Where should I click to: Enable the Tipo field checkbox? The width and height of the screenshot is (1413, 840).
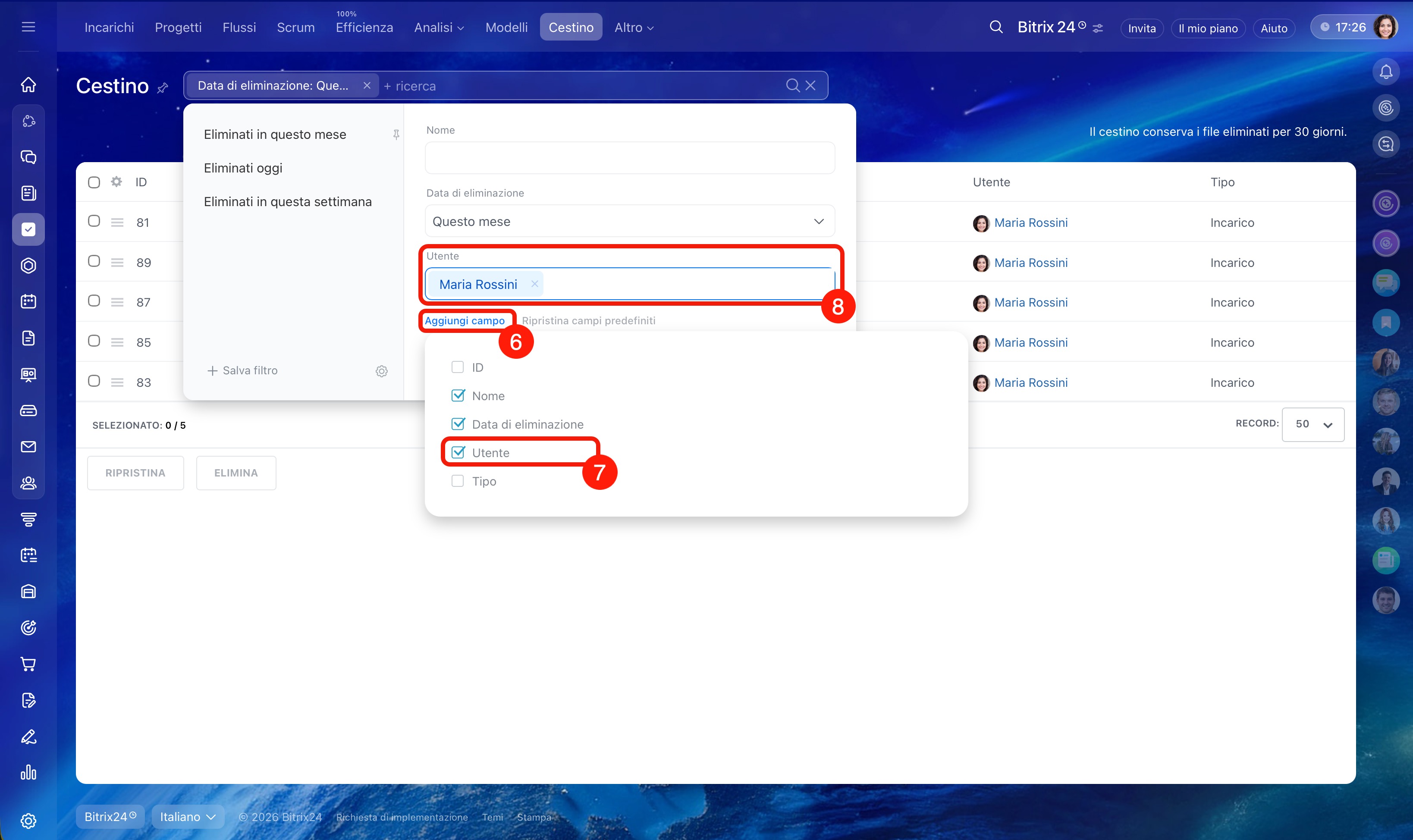tap(457, 481)
